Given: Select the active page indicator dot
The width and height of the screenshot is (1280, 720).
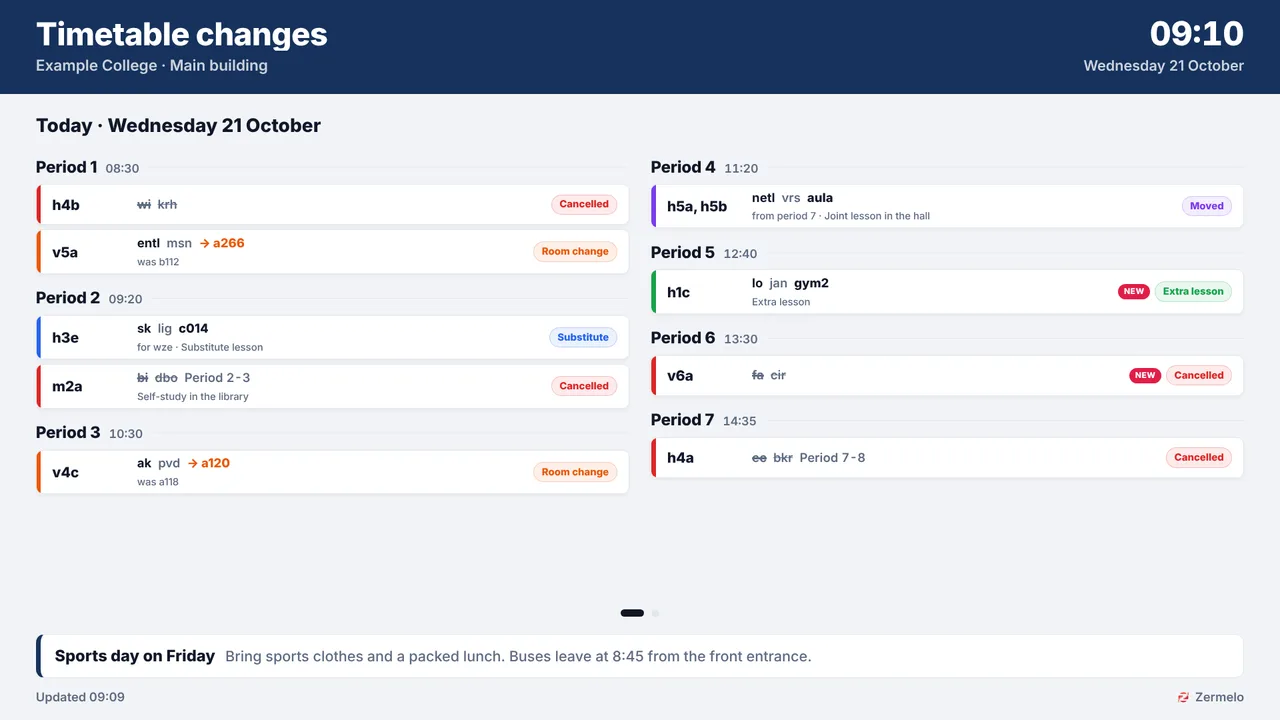Looking at the screenshot, I should [x=632, y=613].
